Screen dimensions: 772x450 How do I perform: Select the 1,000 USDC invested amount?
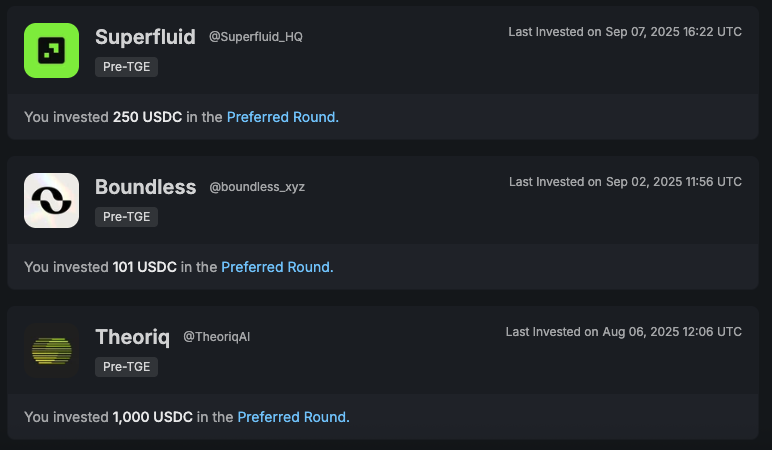coord(153,417)
